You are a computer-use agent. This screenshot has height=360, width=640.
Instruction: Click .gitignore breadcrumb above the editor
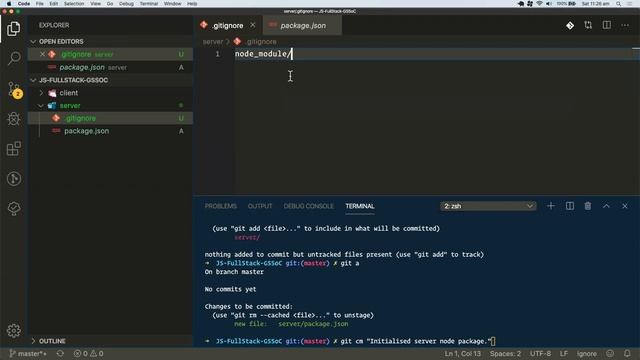coord(261,42)
